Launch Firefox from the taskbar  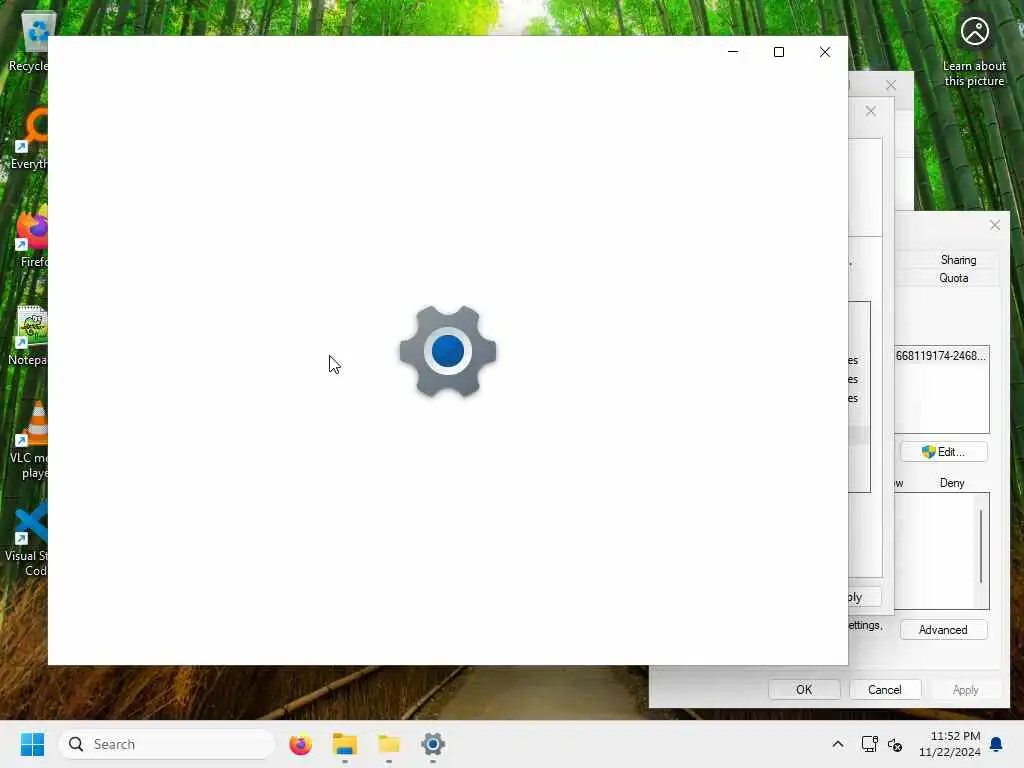point(300,744)
